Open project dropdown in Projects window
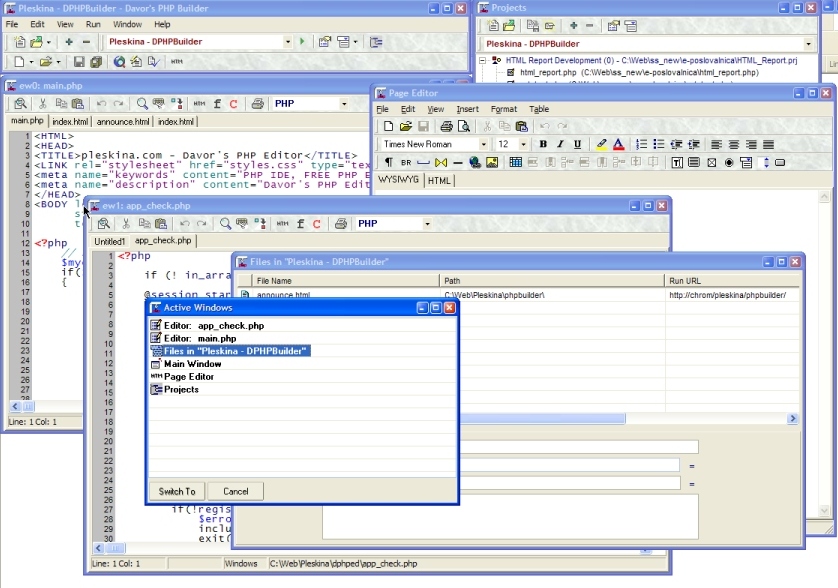This screenshot has height=588, width=838. click(x=808, y=44)
